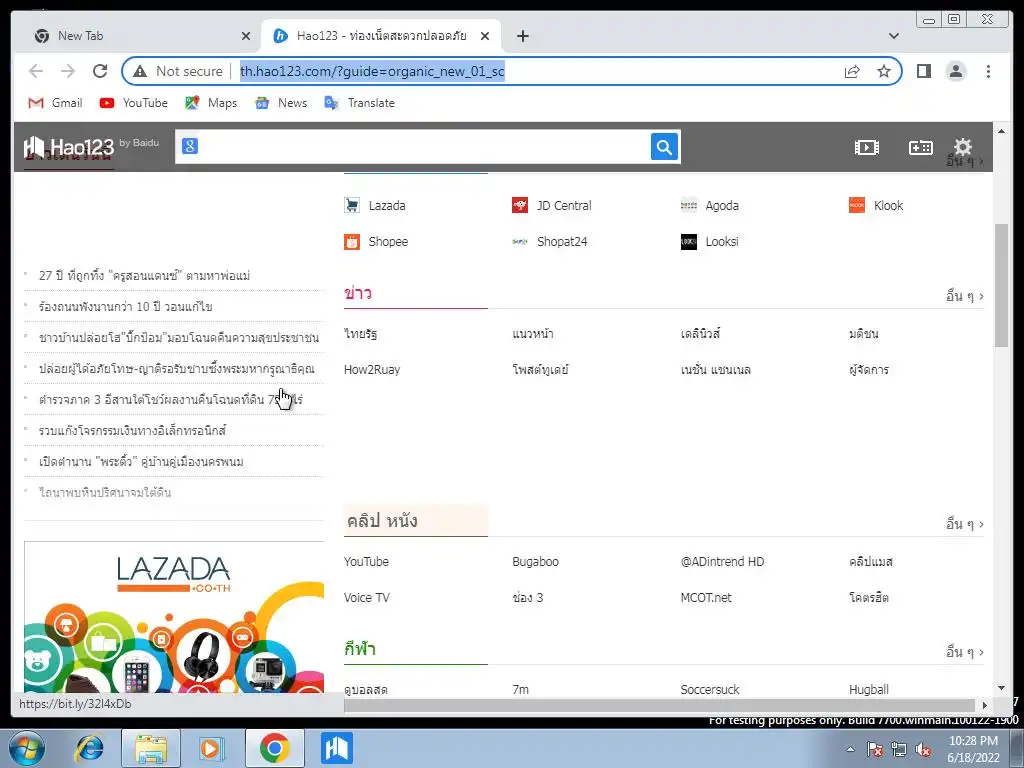Viewport: 1024px width, 768px height.
Task: Open ไทยรัฐ news link
Action: pos(360,334)
